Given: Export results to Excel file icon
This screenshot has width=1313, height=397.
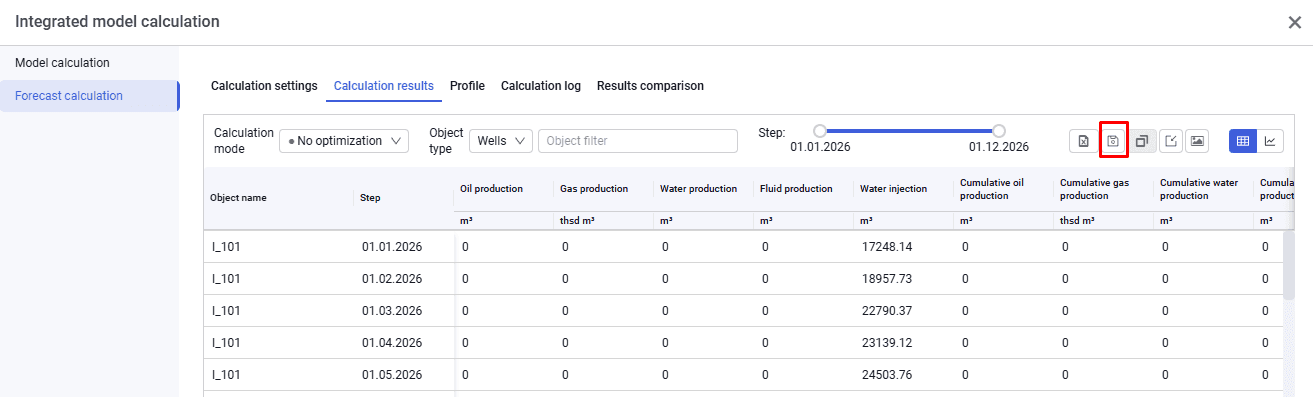Looking at the screenshot, I should [1083, 141].
